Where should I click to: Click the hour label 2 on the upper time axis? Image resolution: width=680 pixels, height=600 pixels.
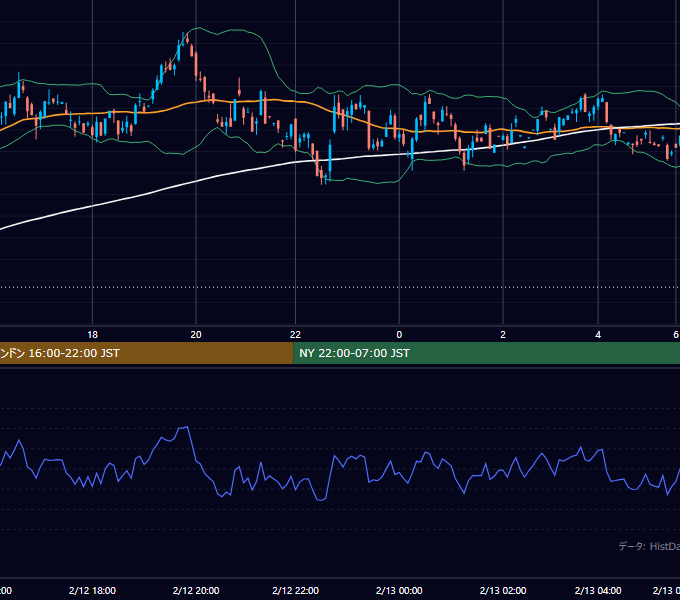pos(503,335)
